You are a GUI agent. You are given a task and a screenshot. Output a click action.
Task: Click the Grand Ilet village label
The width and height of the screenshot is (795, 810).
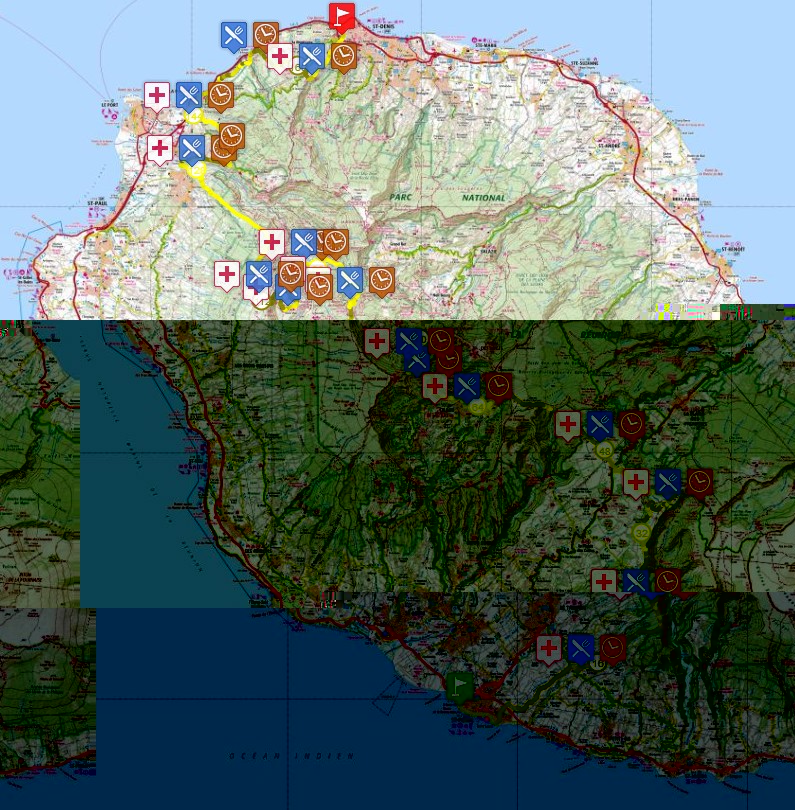click(x=399, y=243)
